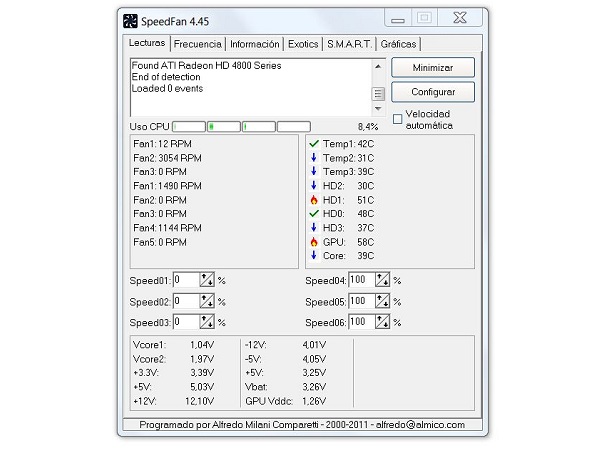Click the blue down arrow beside HD2
Viewport: 600px width, 455px height.
pyautogui.click(x=314, y=185)
